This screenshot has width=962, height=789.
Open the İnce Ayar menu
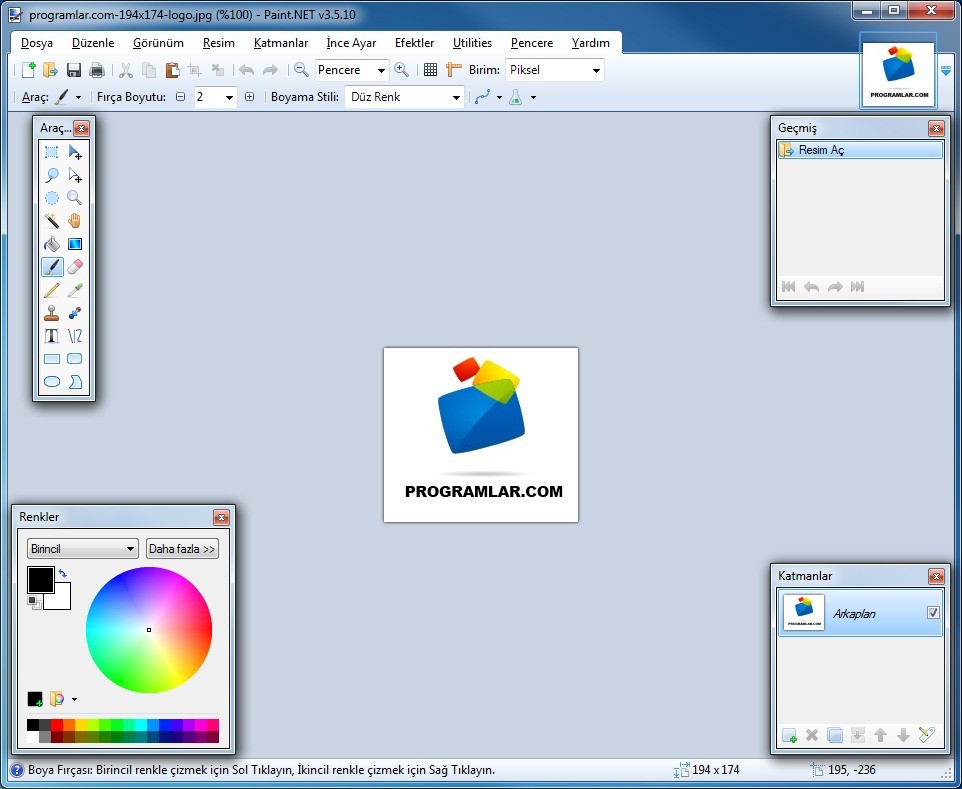point(351,43)
